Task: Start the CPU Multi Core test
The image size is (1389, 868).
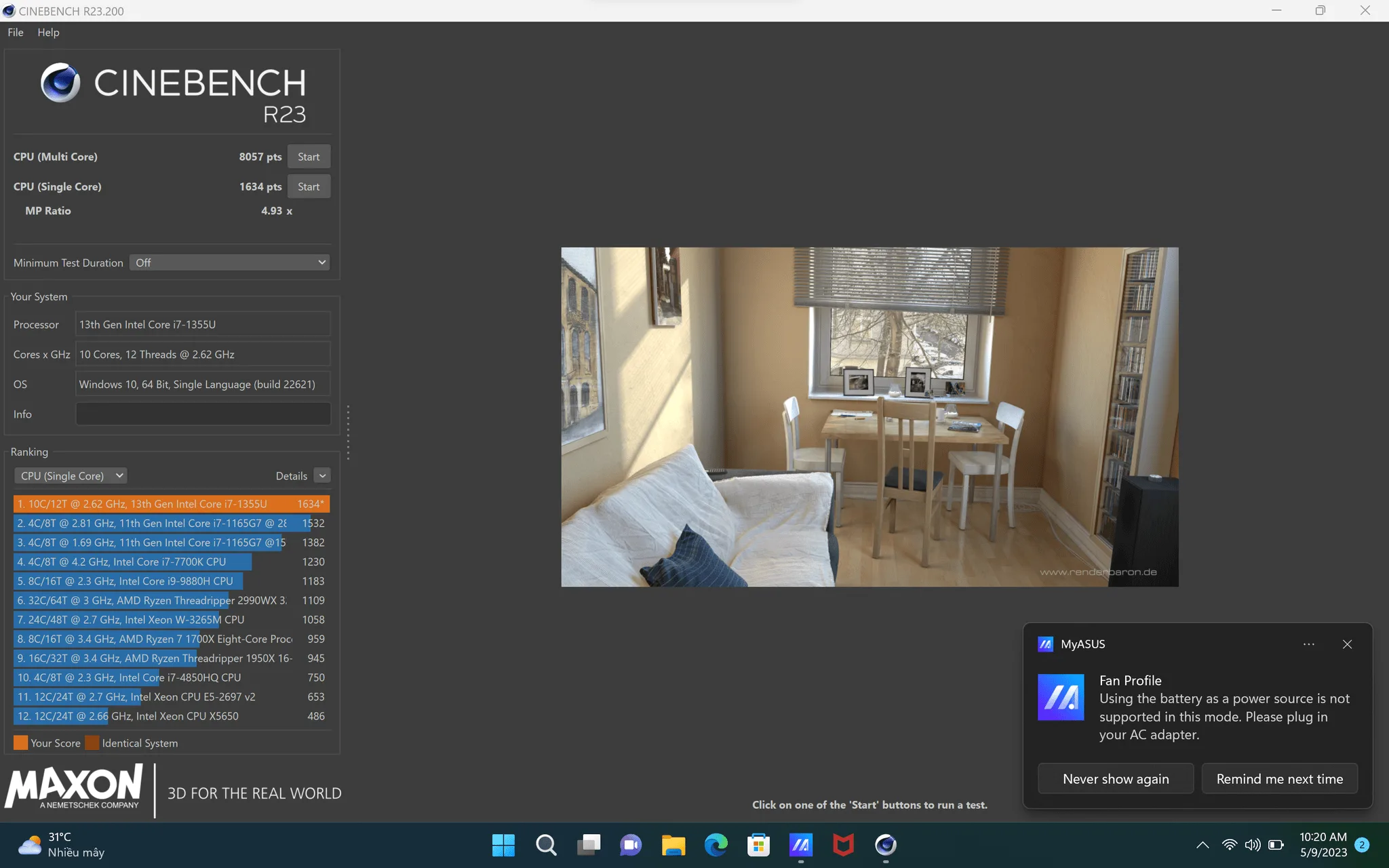Action: tap(309, 157)
